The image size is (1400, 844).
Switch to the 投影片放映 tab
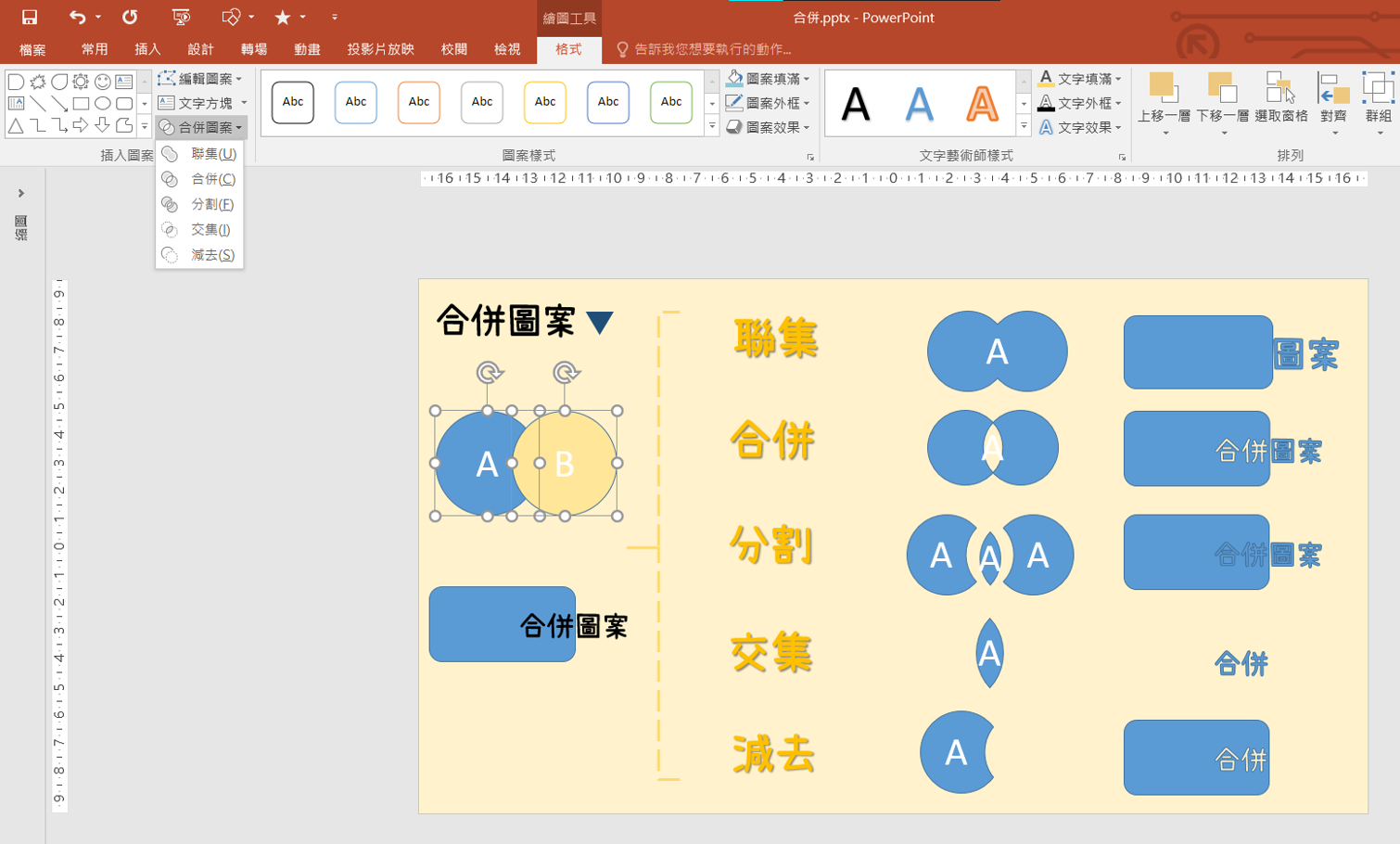380,49
